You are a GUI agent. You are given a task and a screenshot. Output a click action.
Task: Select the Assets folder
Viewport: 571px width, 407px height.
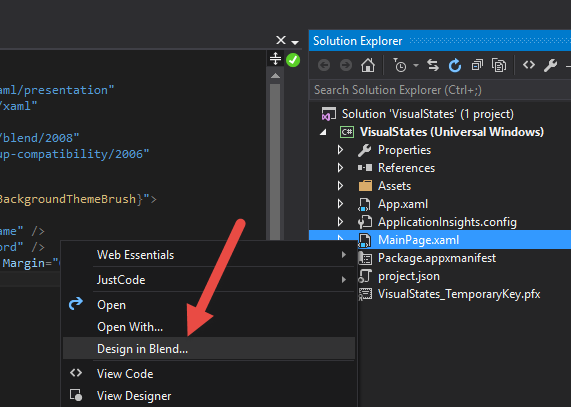pos(394,186)
